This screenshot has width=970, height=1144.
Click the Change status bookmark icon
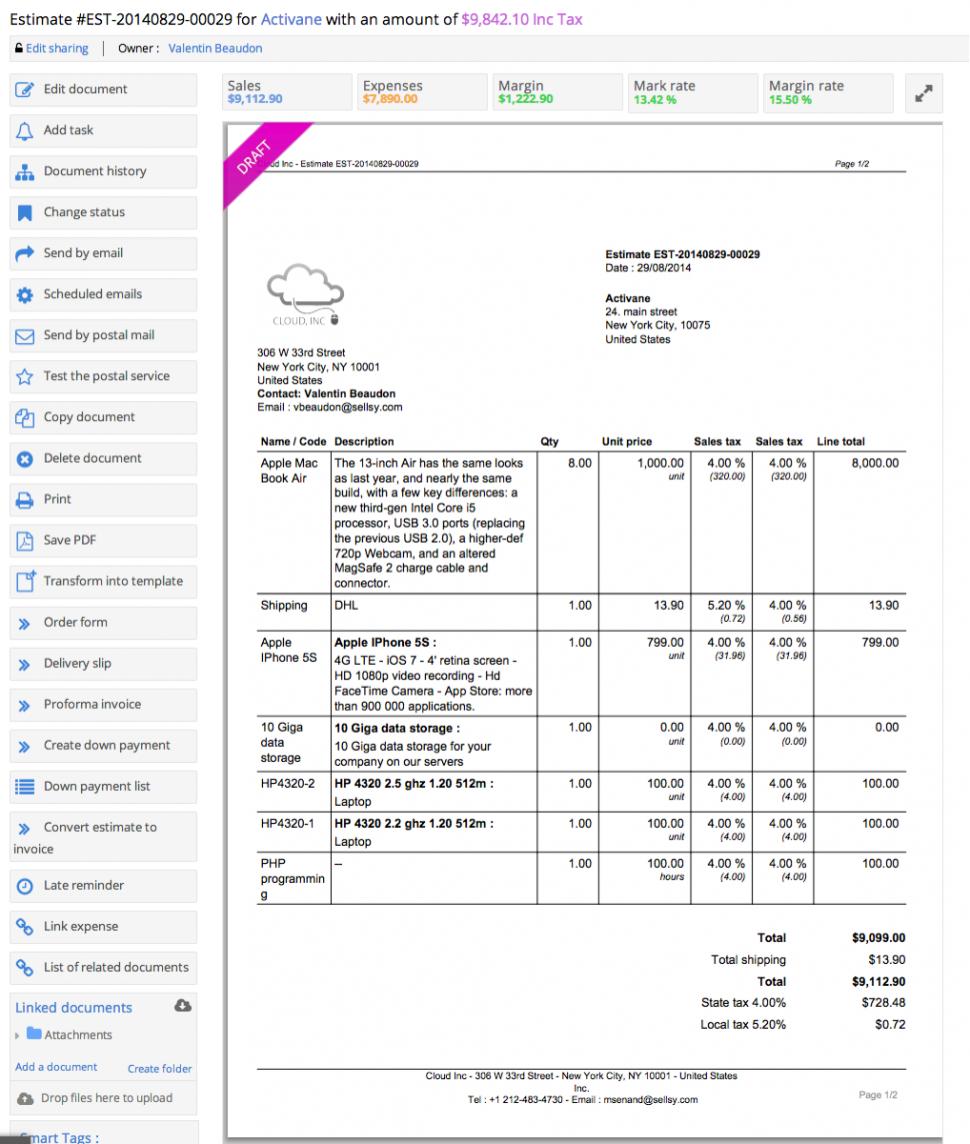pyautogui.click(x=25, y=213)
